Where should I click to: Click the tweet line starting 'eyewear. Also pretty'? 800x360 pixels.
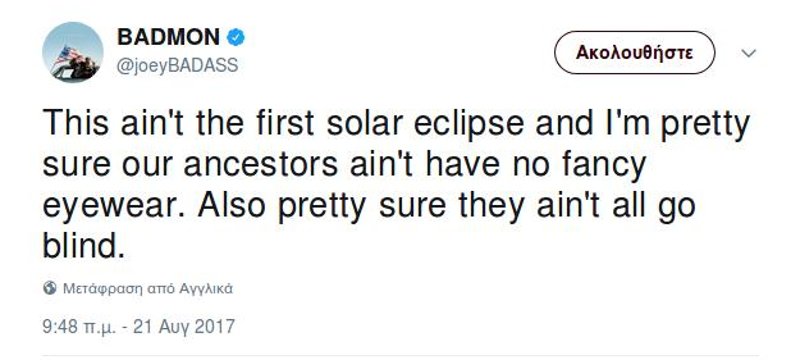point(369,207)
